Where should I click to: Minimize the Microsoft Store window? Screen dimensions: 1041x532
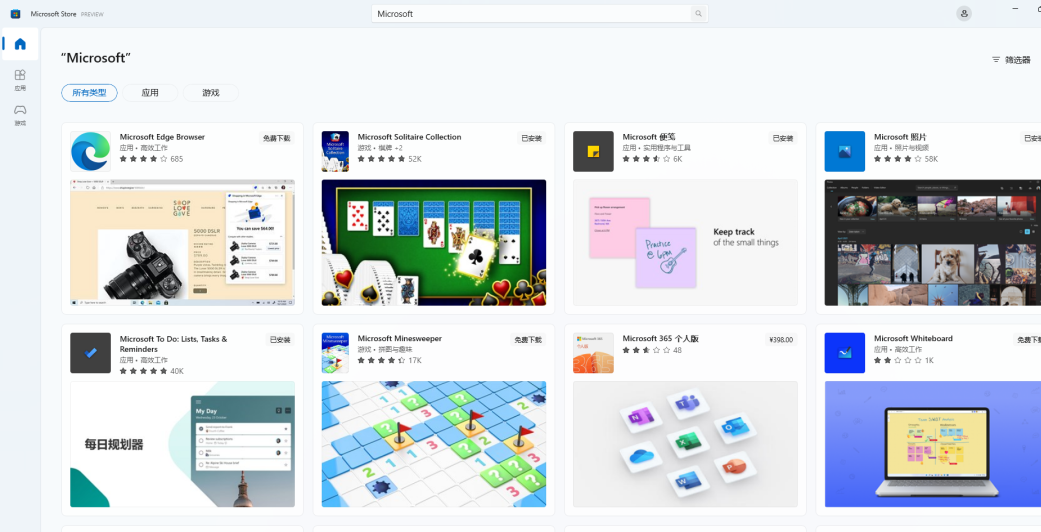(1015, 8)
